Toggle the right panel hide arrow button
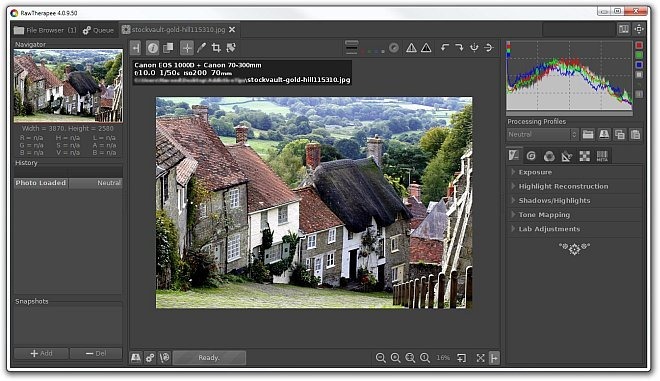This screenshot has width=660, height=381. (494, 358)
